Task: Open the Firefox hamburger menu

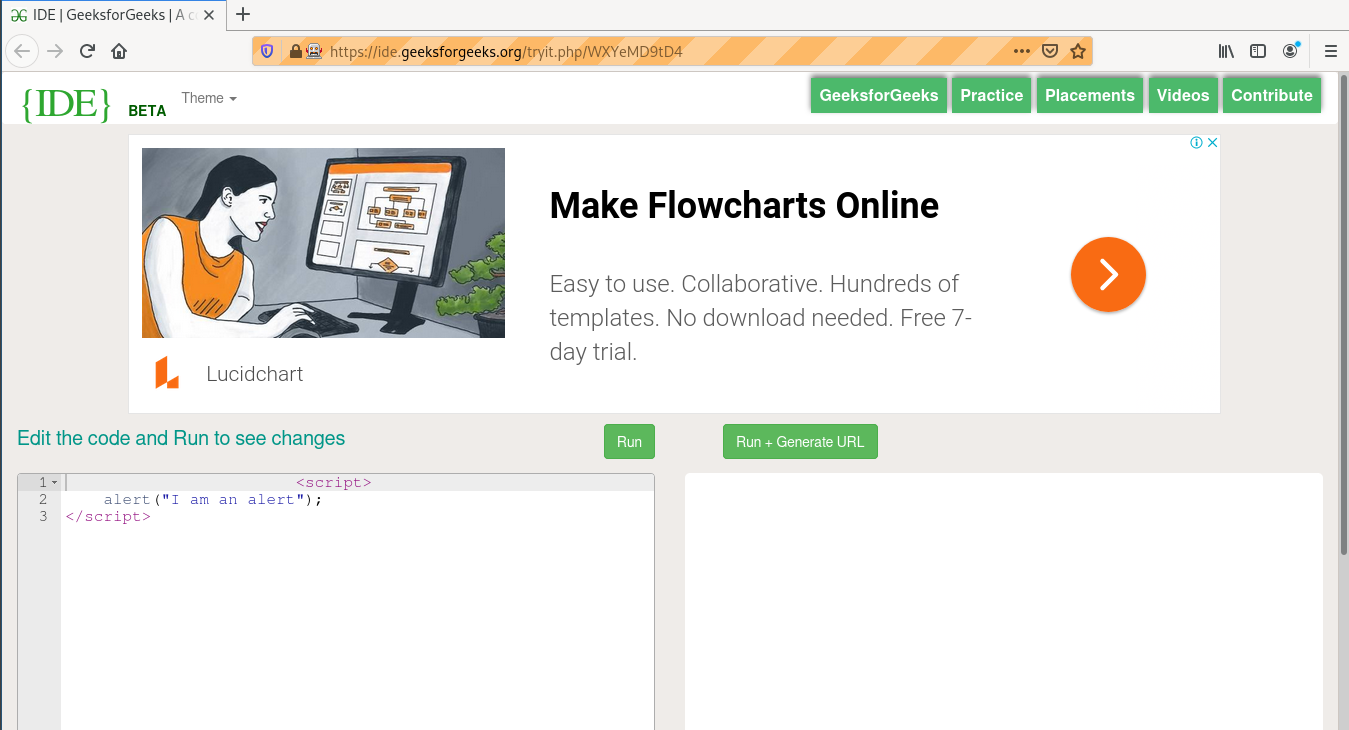Action: coord(1330,51)
